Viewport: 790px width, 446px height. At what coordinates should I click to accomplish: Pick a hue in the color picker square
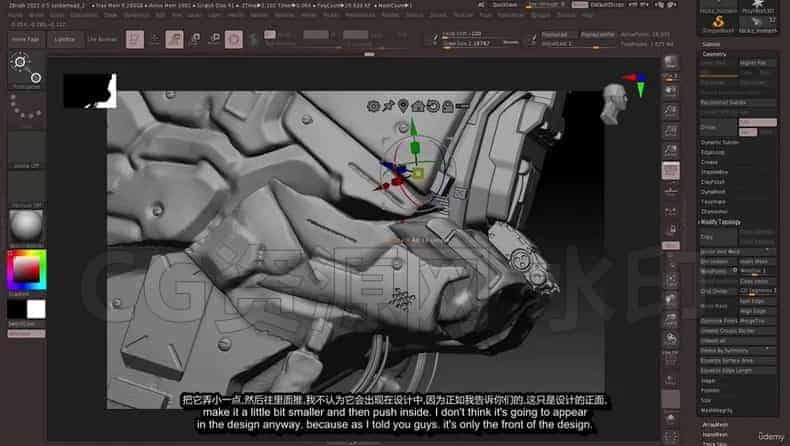coord(26,270)
